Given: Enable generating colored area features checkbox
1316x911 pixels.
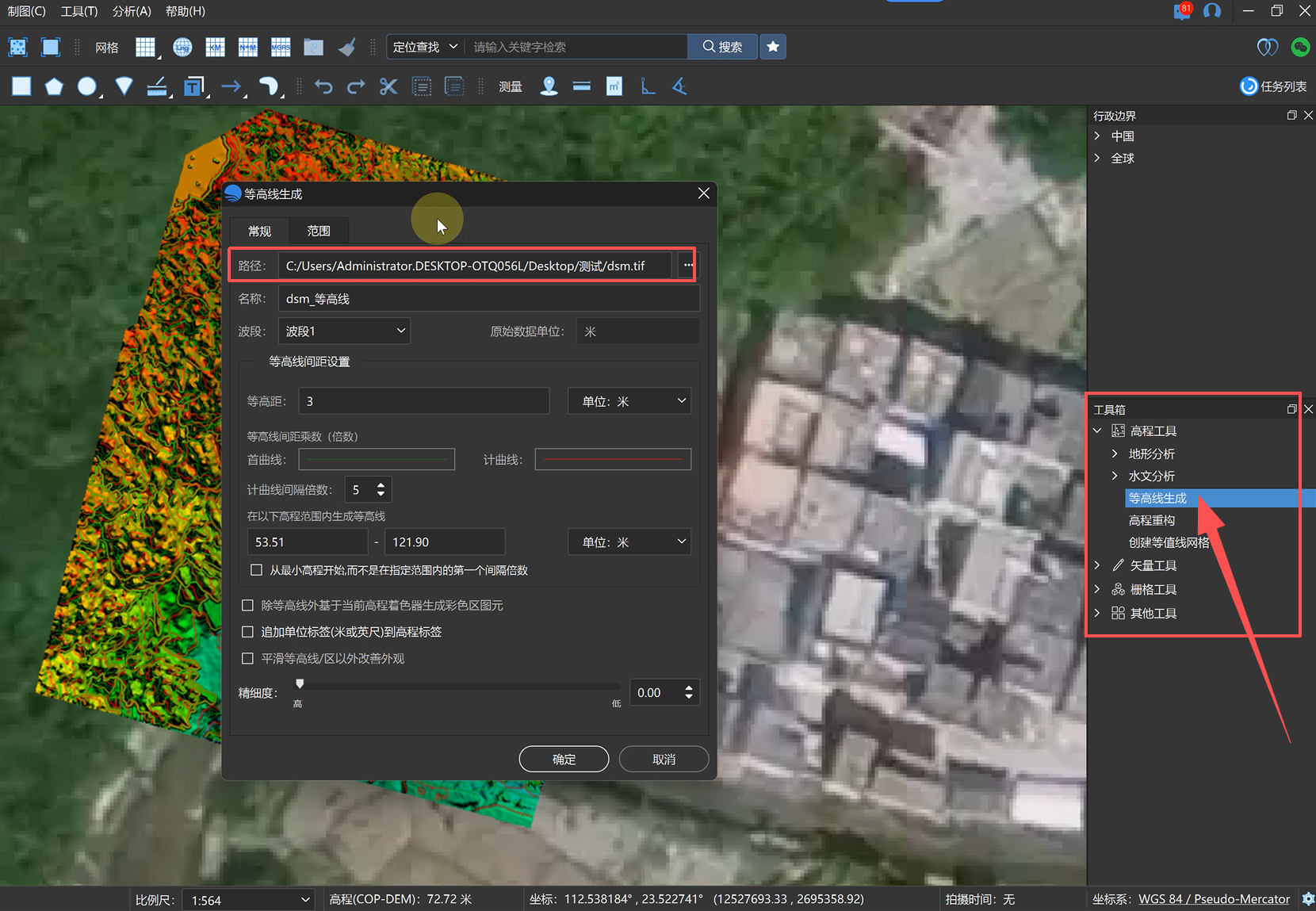Looking at the screenshot, I should pyautogui.click(x=247, y=606).
